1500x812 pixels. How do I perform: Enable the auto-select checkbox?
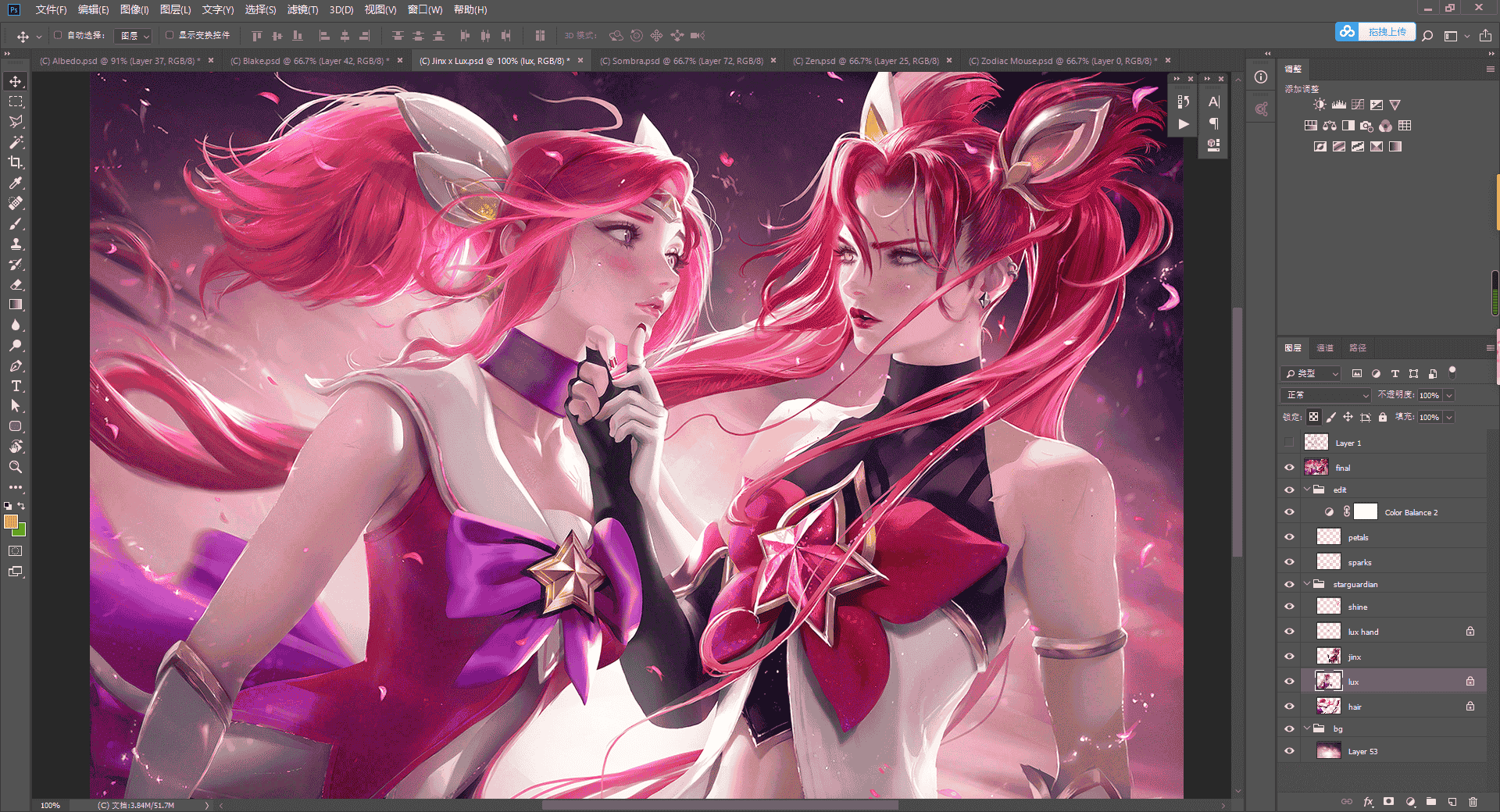pyautogui.click(x=58, y=35)
